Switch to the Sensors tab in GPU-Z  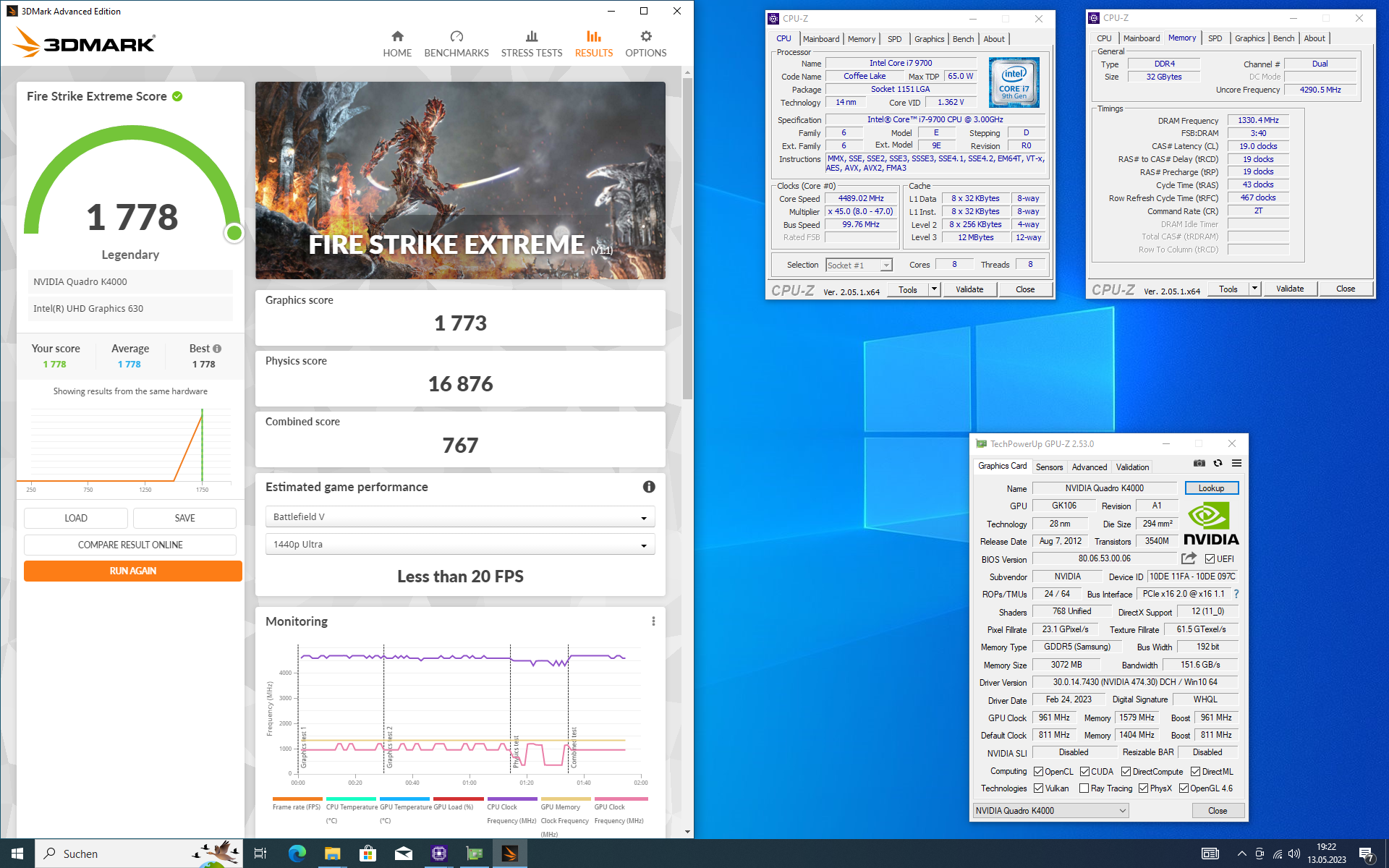point(1049,467)
